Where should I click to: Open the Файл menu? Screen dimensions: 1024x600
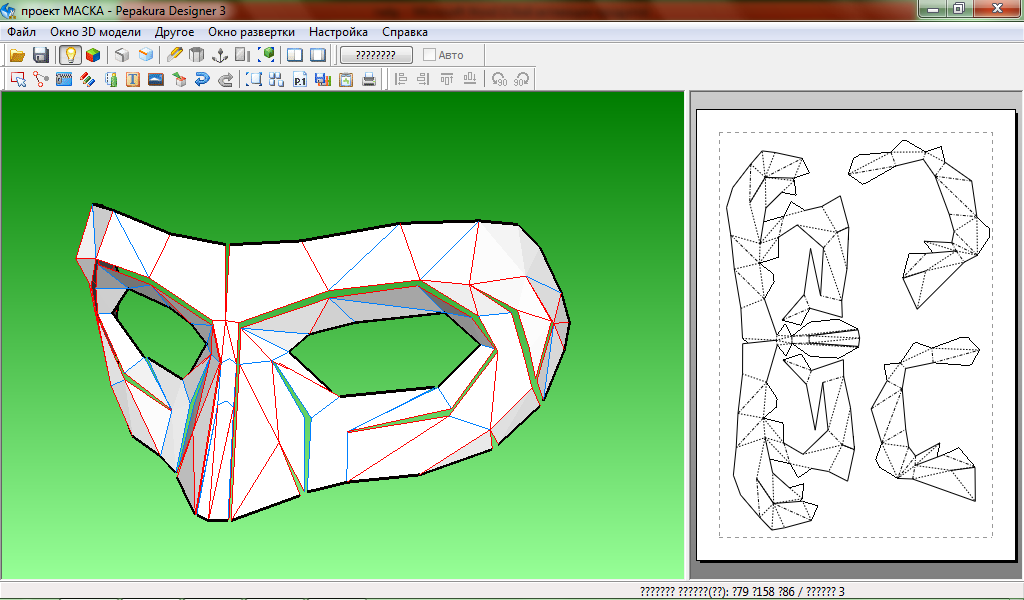tap(22, 31)
